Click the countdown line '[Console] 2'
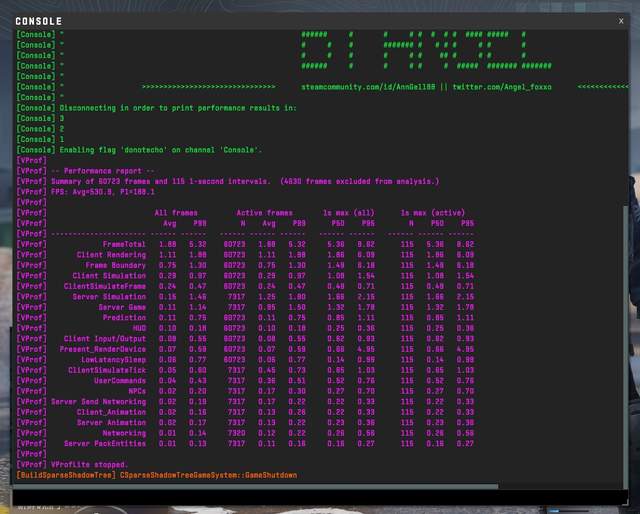Screen dimensions: 640x514 click(x=40, y=129)
